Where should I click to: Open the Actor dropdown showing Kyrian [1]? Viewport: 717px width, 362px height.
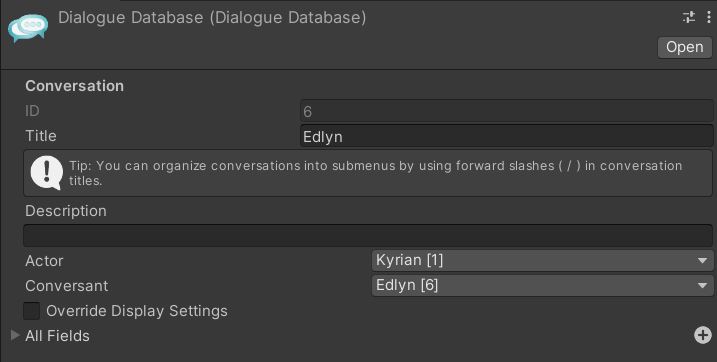tap(542, 261)
